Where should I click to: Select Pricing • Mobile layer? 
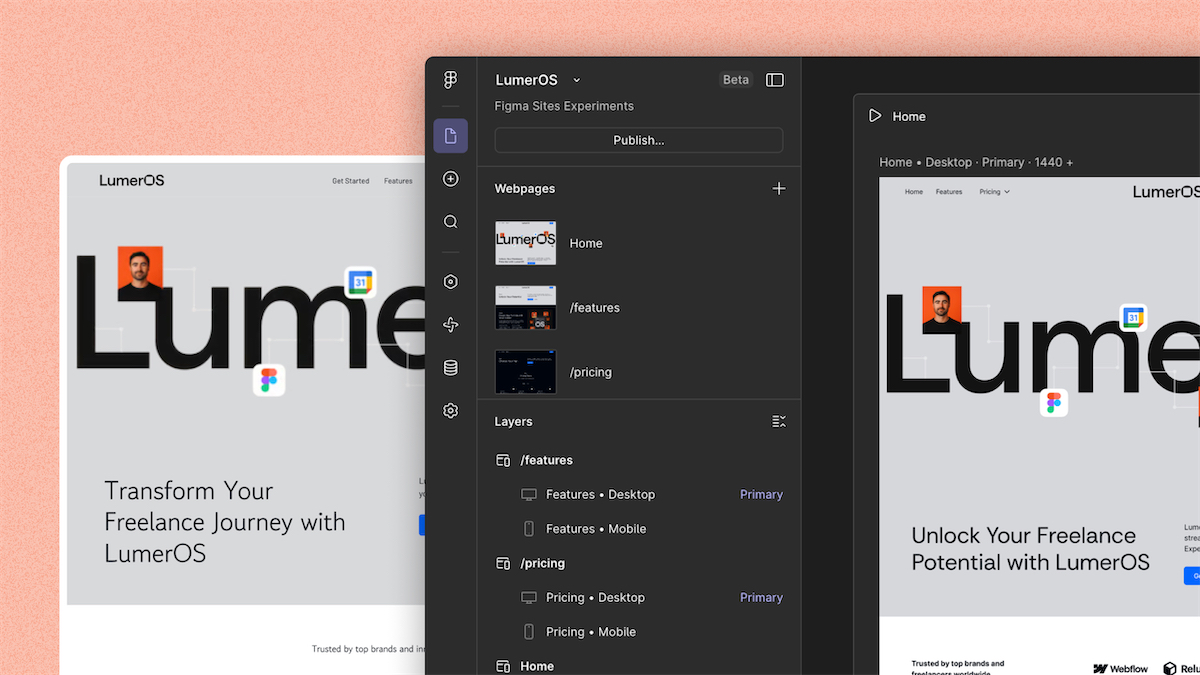(640, 632)
